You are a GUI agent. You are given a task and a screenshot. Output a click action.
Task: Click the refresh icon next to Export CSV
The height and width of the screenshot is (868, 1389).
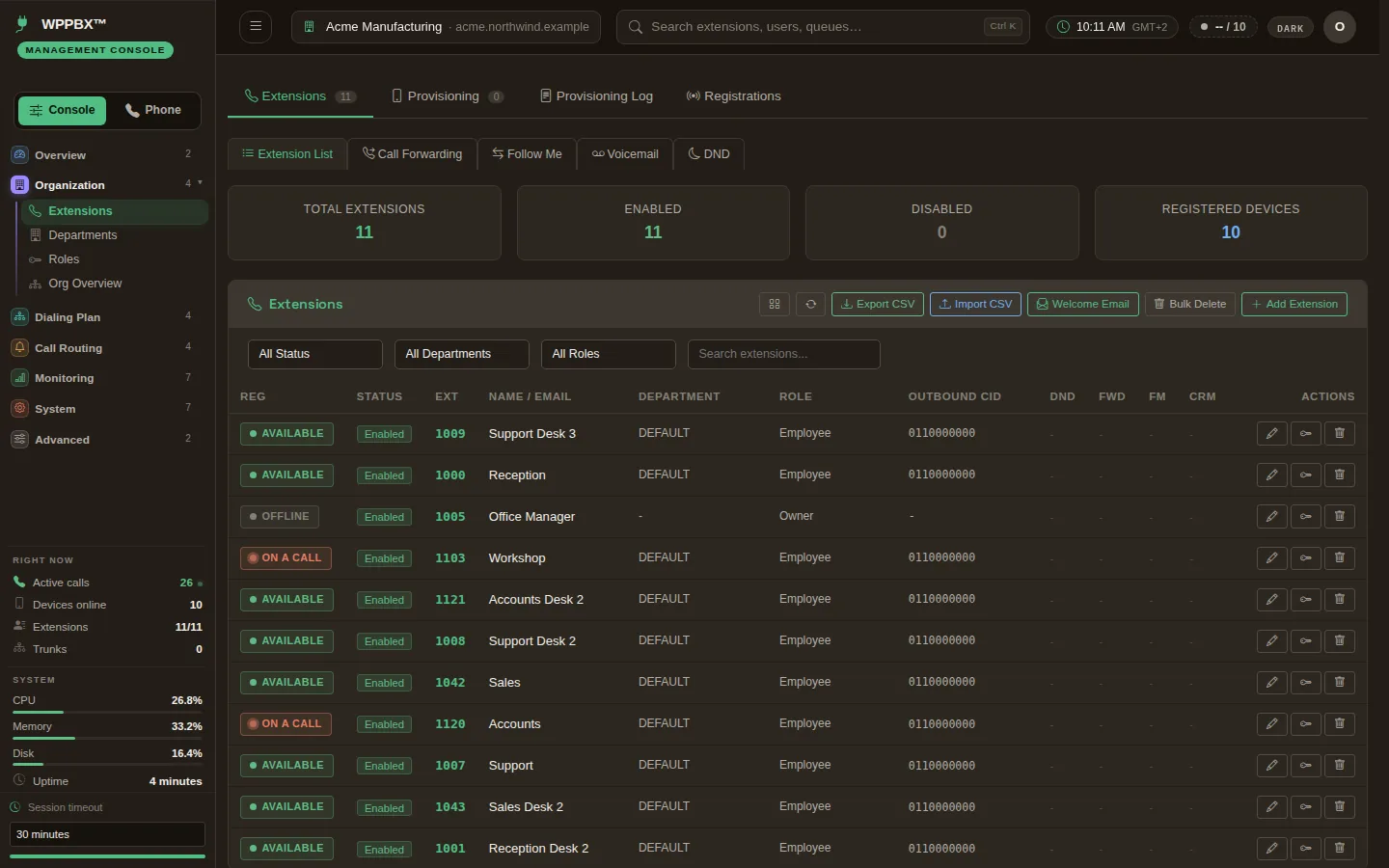coord(811,304)
